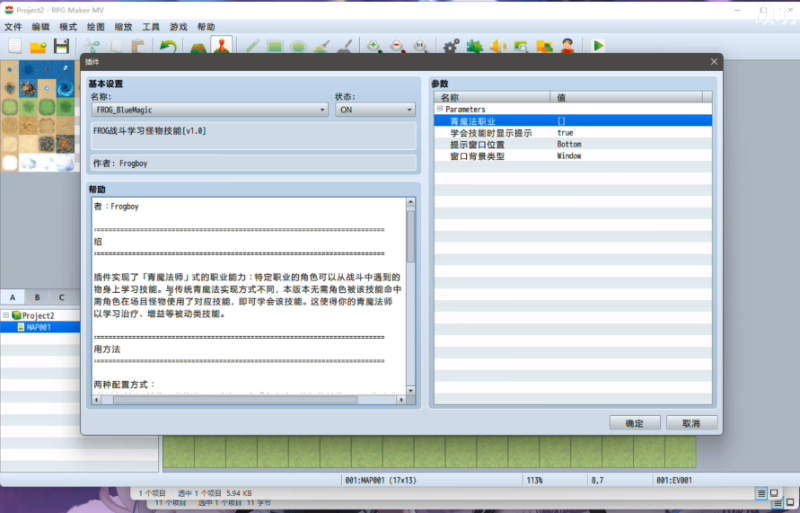Collapse the Parameters group
The width and height of the screenshot is (800, 513).
coord(440,109)
